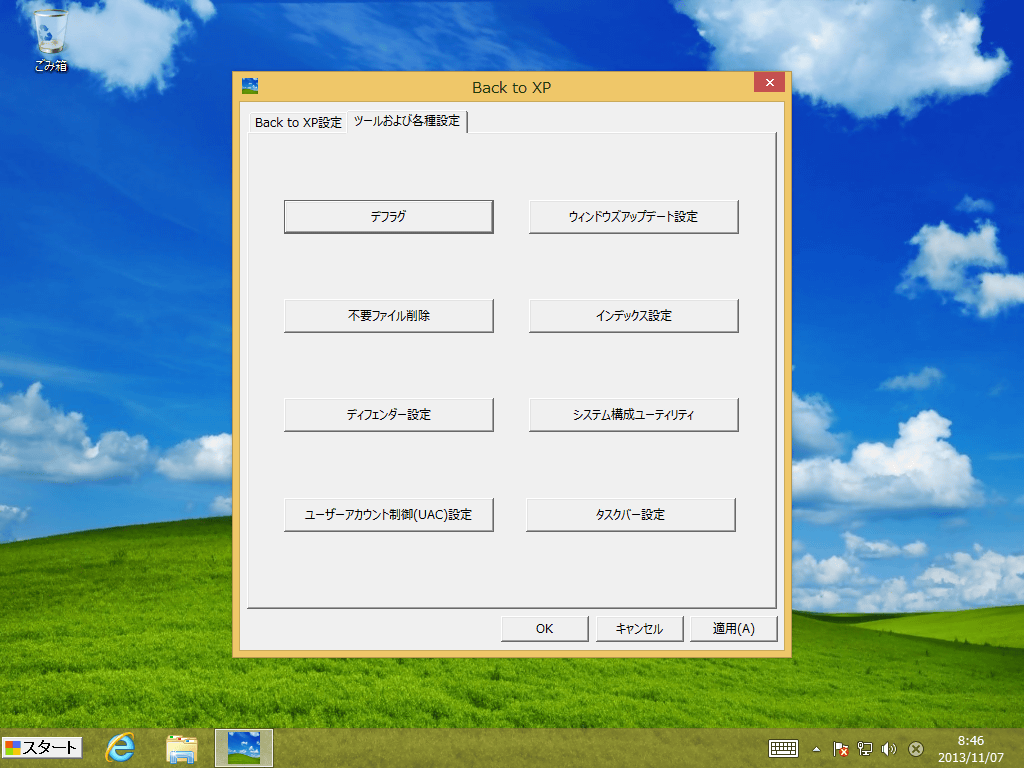Viewport: 1024px width, 768px height.
Task: Open ユーザーアカウント制御(UAC)設定
Action: coord(388,515)
